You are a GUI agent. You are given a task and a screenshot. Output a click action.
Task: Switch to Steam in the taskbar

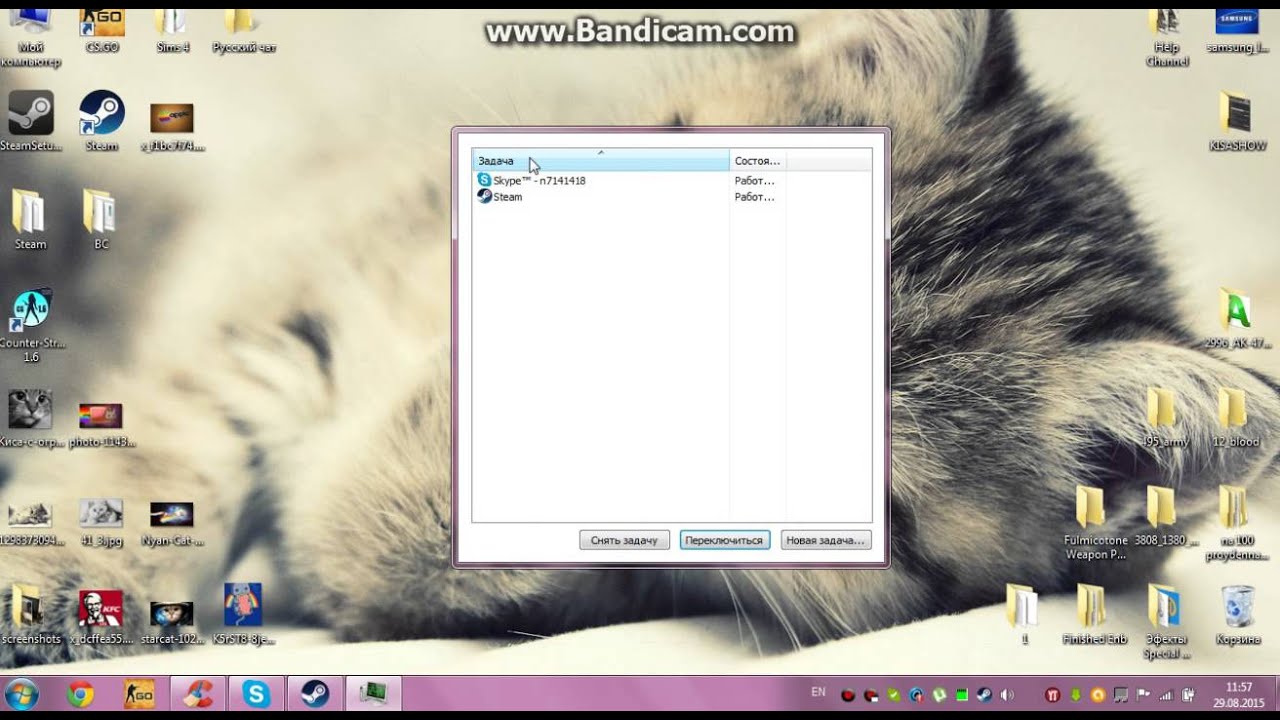click(315, 694)
